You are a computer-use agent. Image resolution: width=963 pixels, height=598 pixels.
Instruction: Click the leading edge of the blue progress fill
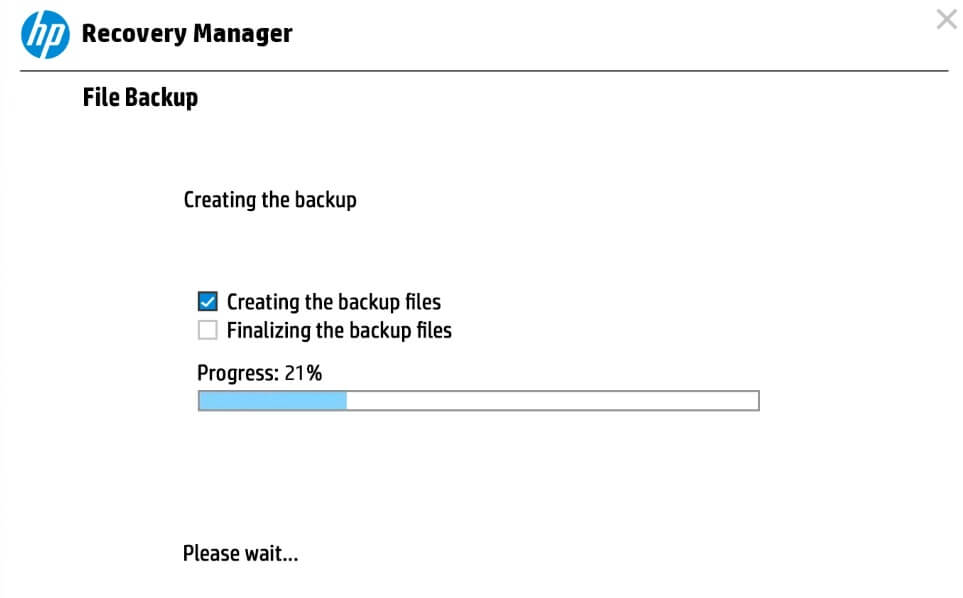coord(345,401)
